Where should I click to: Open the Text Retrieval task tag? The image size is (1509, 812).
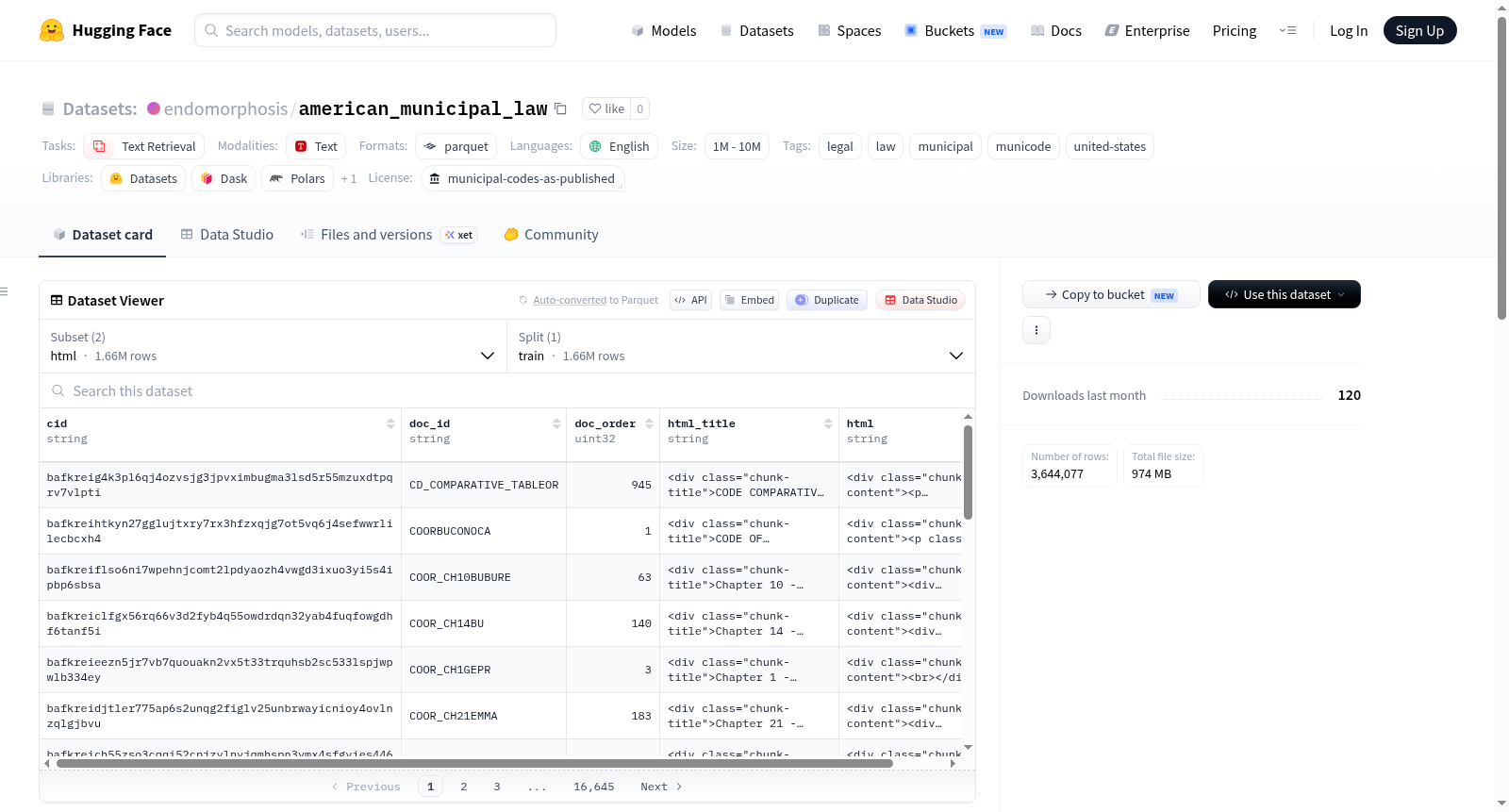tap(144, 146)
